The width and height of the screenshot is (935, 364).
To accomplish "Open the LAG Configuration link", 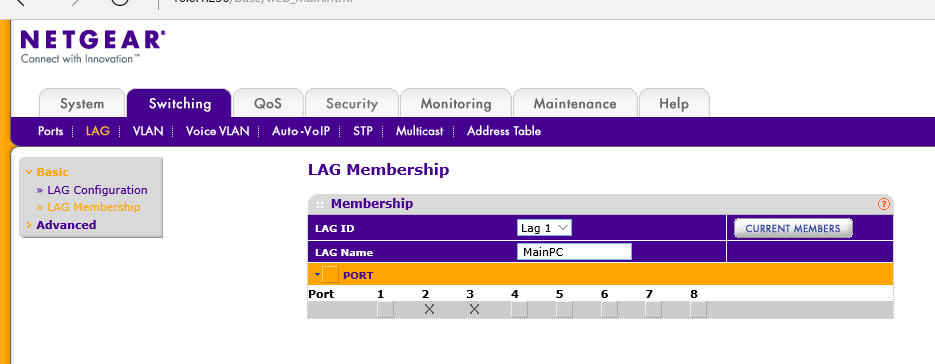I will point(97,190).
